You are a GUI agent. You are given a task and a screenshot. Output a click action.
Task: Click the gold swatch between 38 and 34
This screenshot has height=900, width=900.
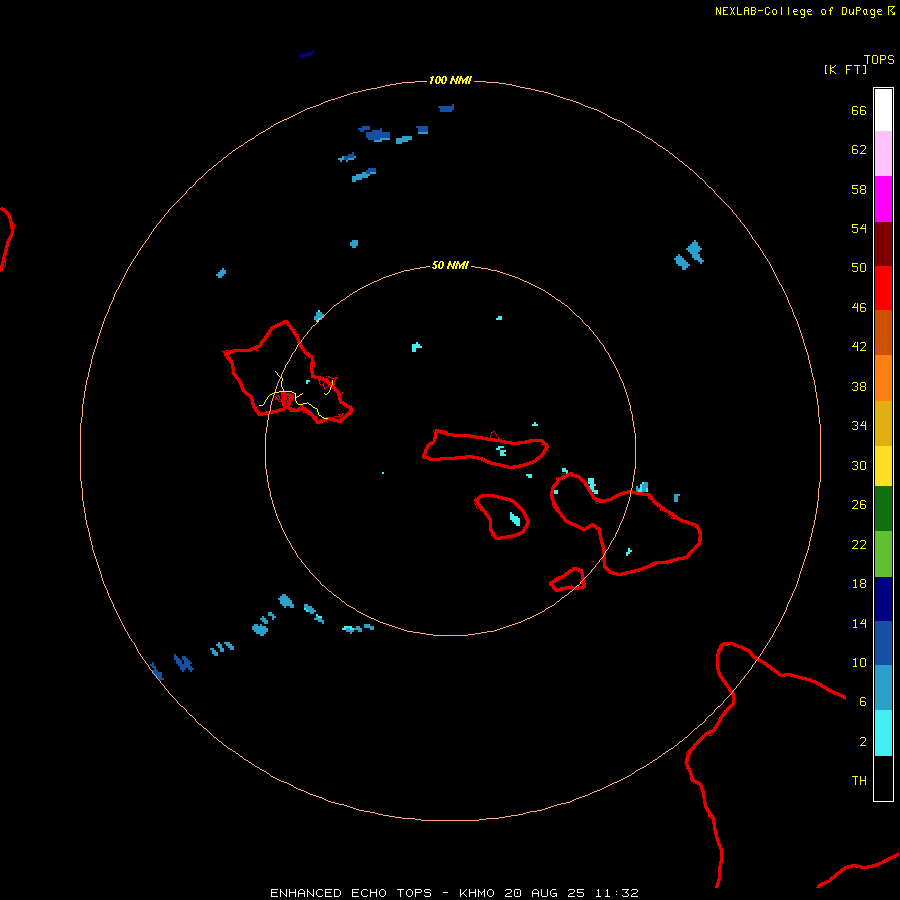coord(883,423)
